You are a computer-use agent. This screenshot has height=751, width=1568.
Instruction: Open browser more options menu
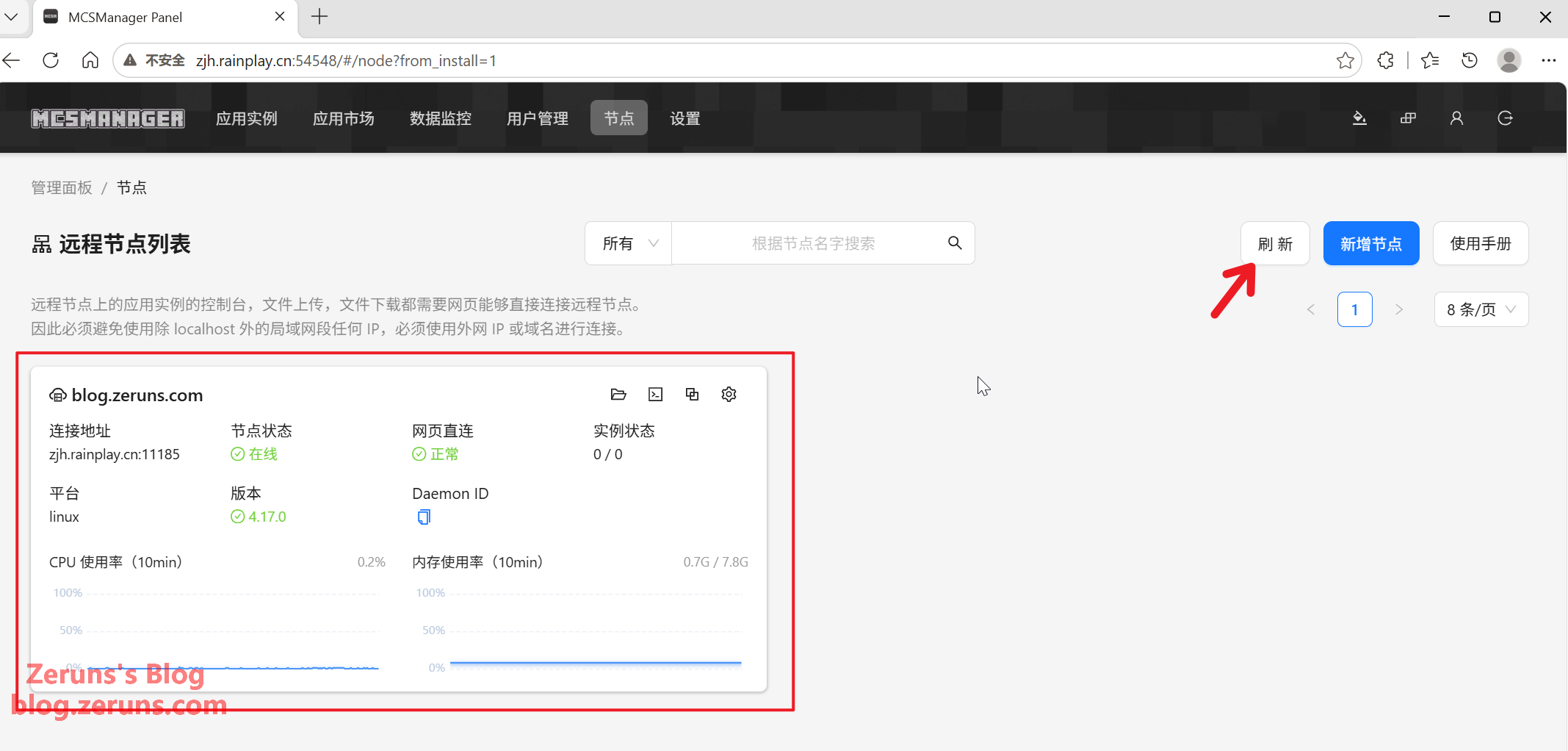1549,60
